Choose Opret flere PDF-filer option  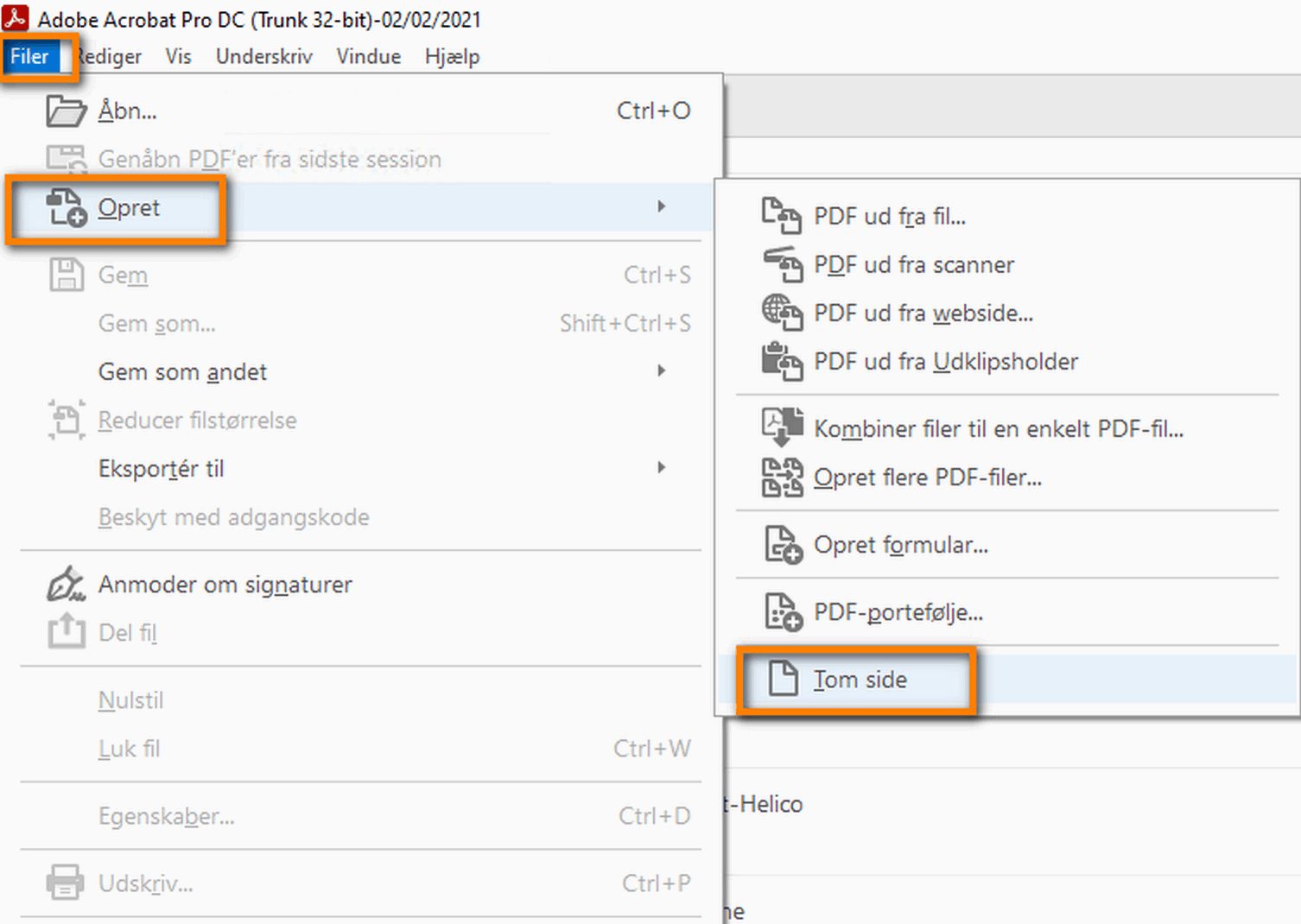(927, 478)
